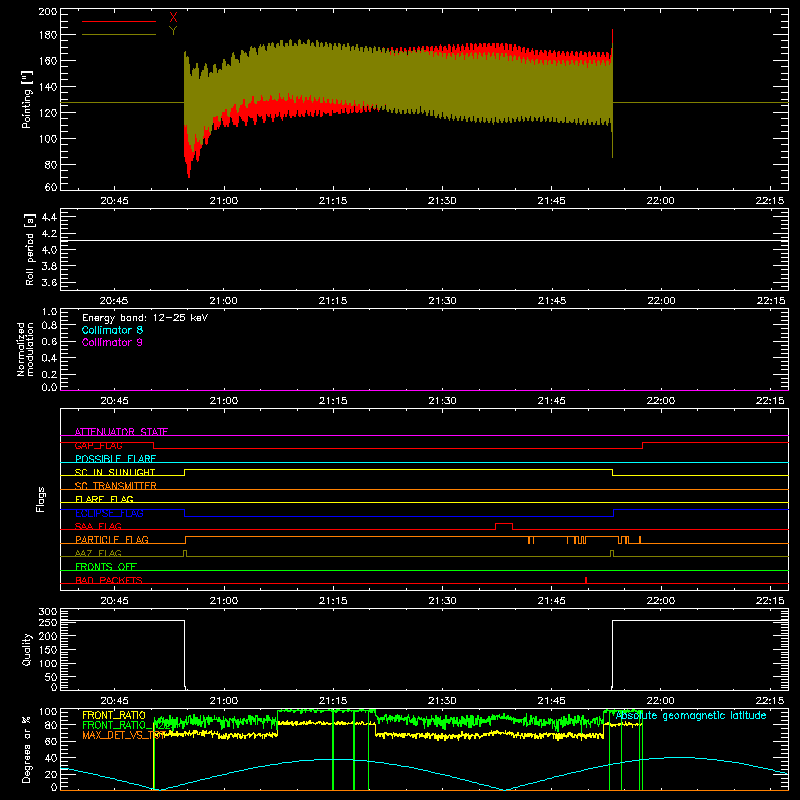The image size is (800, 800).
Task: Click the SAA_FLAG label
Action: click(x=98, y=526)
